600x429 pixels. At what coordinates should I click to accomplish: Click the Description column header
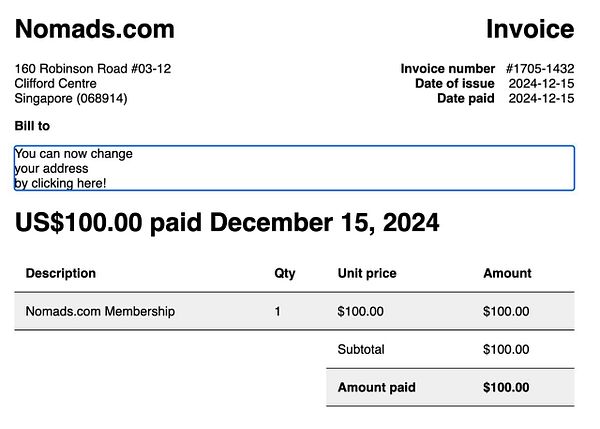[x=60, y=273]
